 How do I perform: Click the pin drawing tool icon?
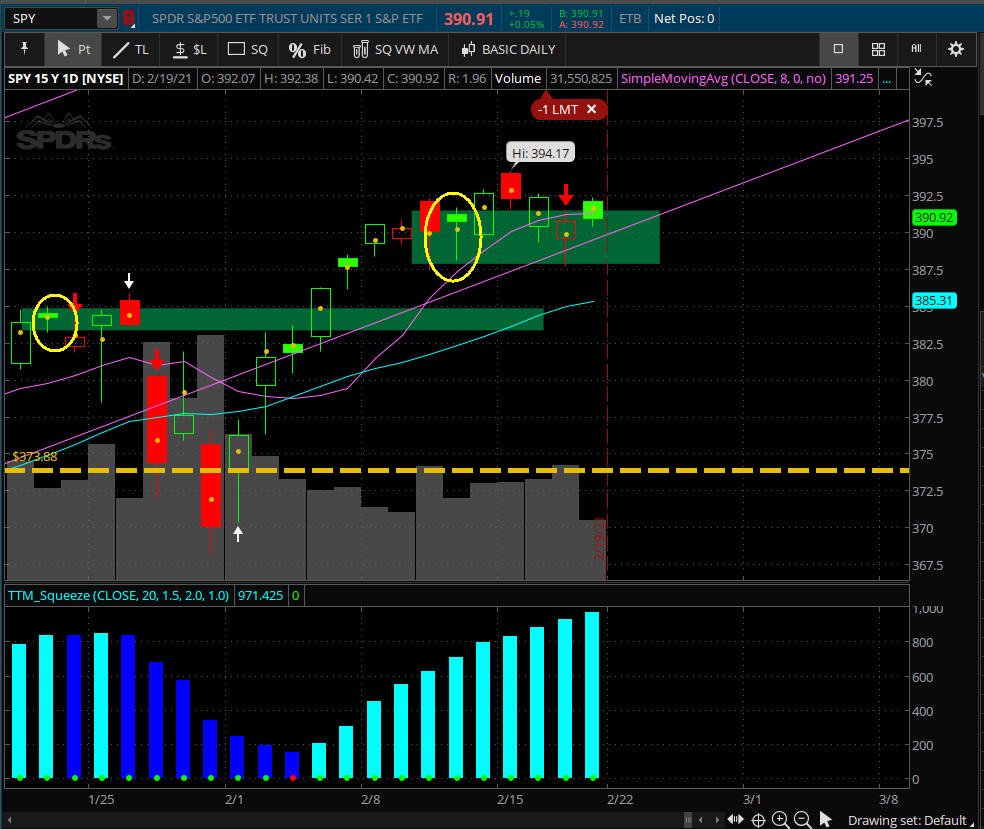click(x=24, y=49)
